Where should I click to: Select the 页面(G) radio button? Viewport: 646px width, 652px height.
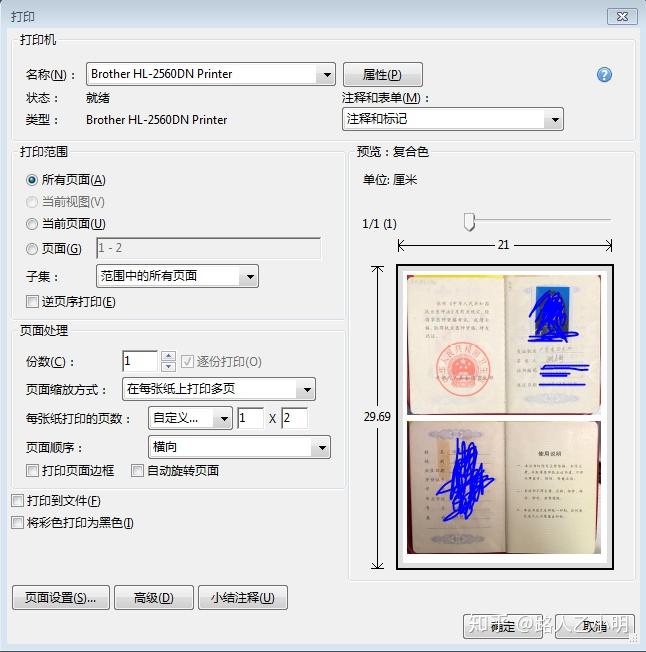(32, 249)
